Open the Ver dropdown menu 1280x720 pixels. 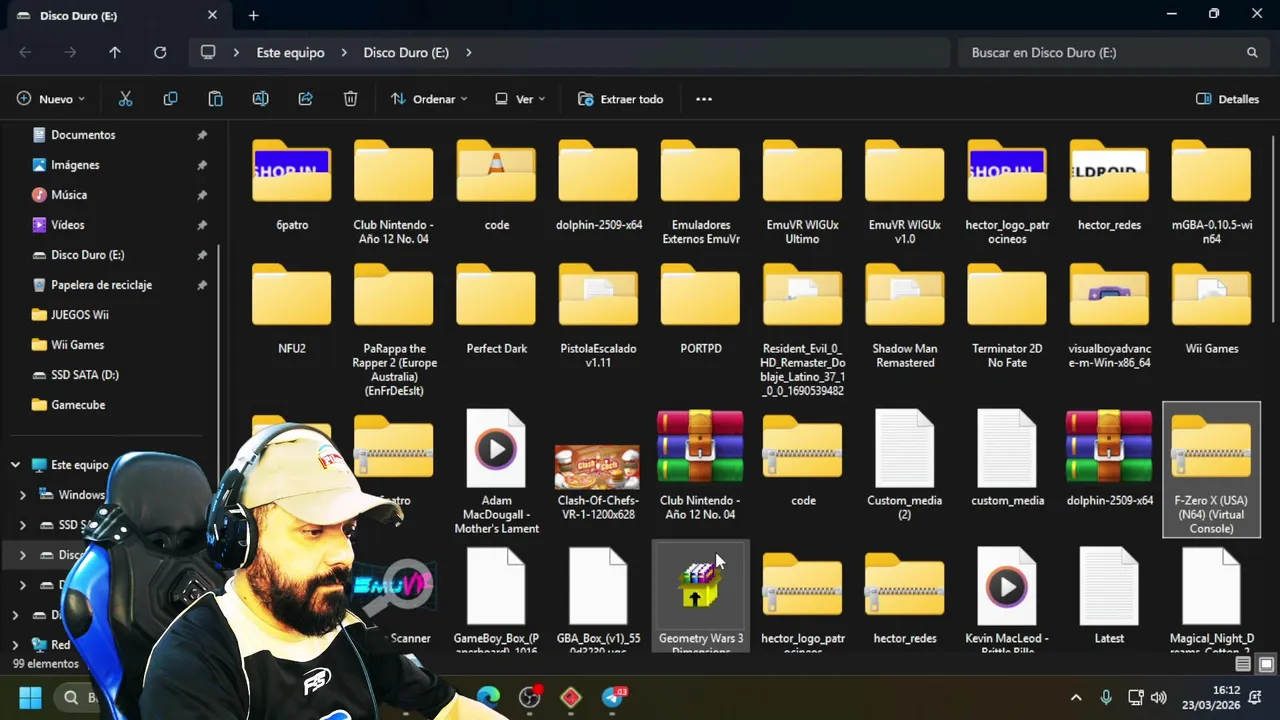coord(520,99)
